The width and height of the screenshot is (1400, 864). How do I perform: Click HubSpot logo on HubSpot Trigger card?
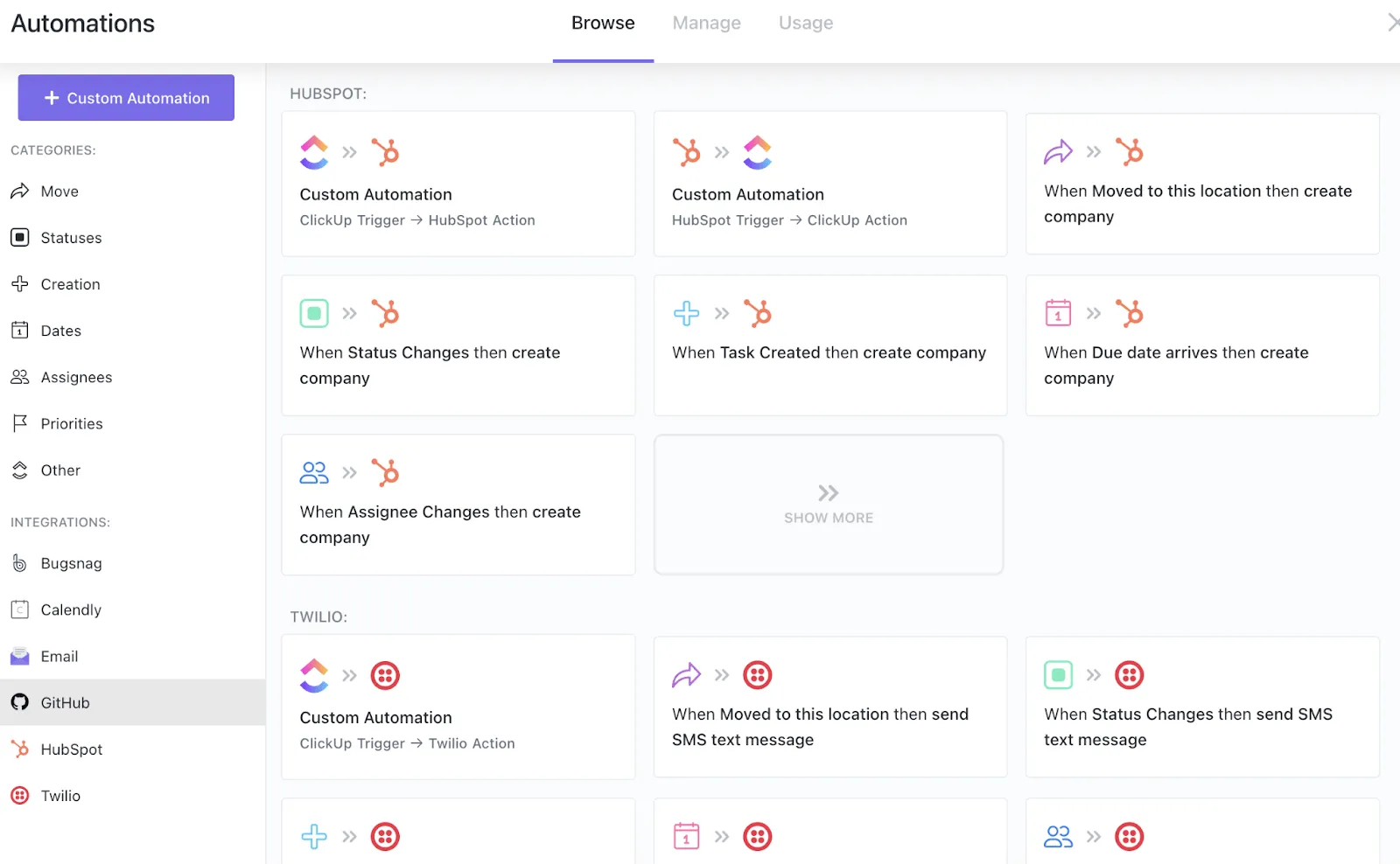(x=687, y=152)
